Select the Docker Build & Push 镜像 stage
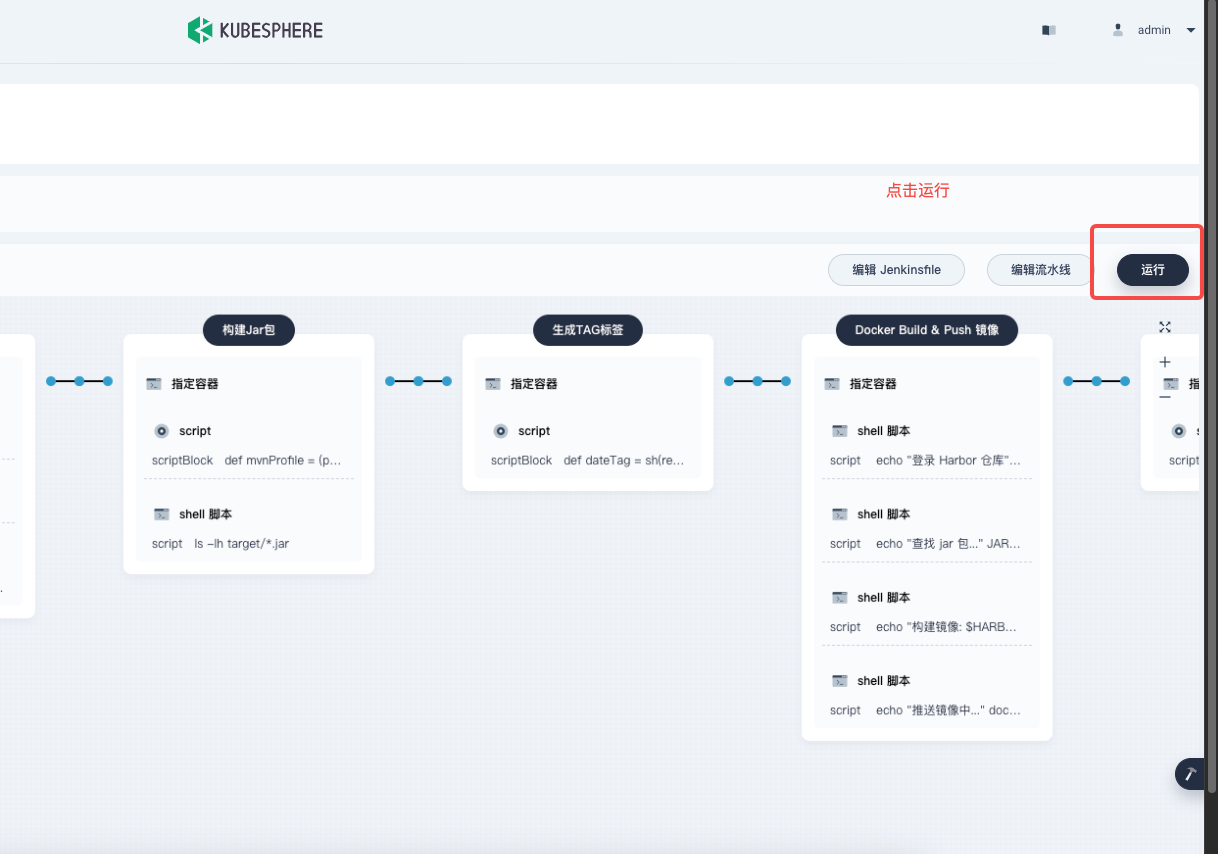The height and width of the screenshot is (854, 1218). 926,329
